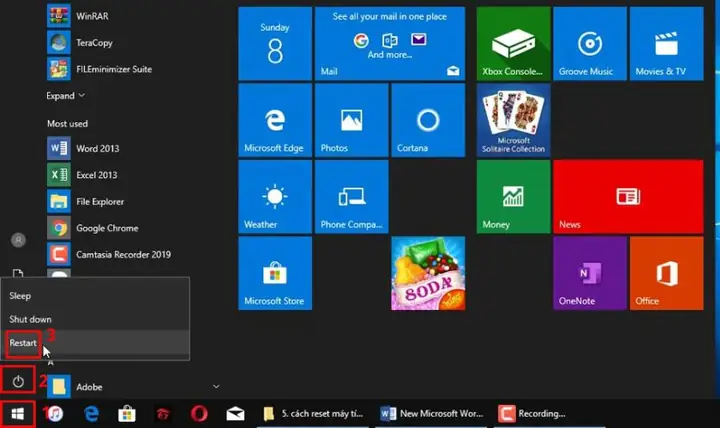The image size is (720, 428).
Task: Open iTunes from the taskbar
Action: click(55, 414)
